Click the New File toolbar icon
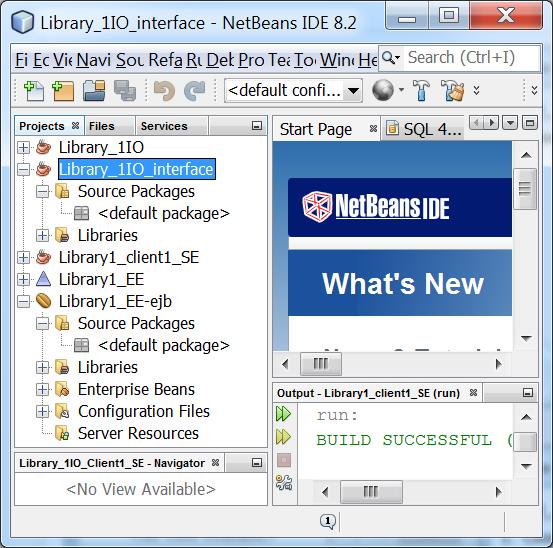The height and width of the screenshot is (548, 553). [34, 91]
